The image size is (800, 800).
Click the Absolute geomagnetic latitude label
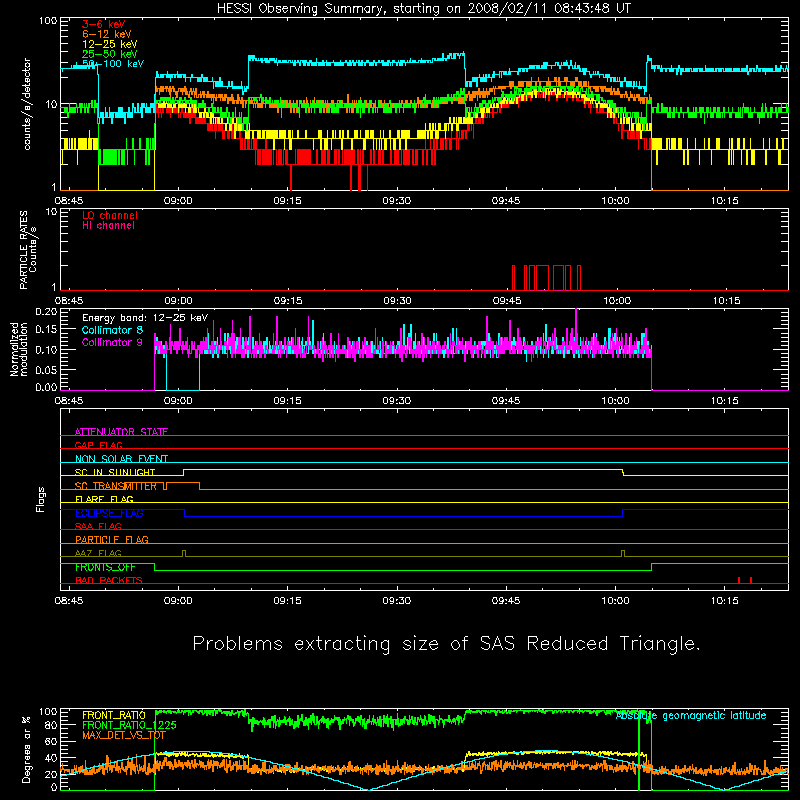691,715
